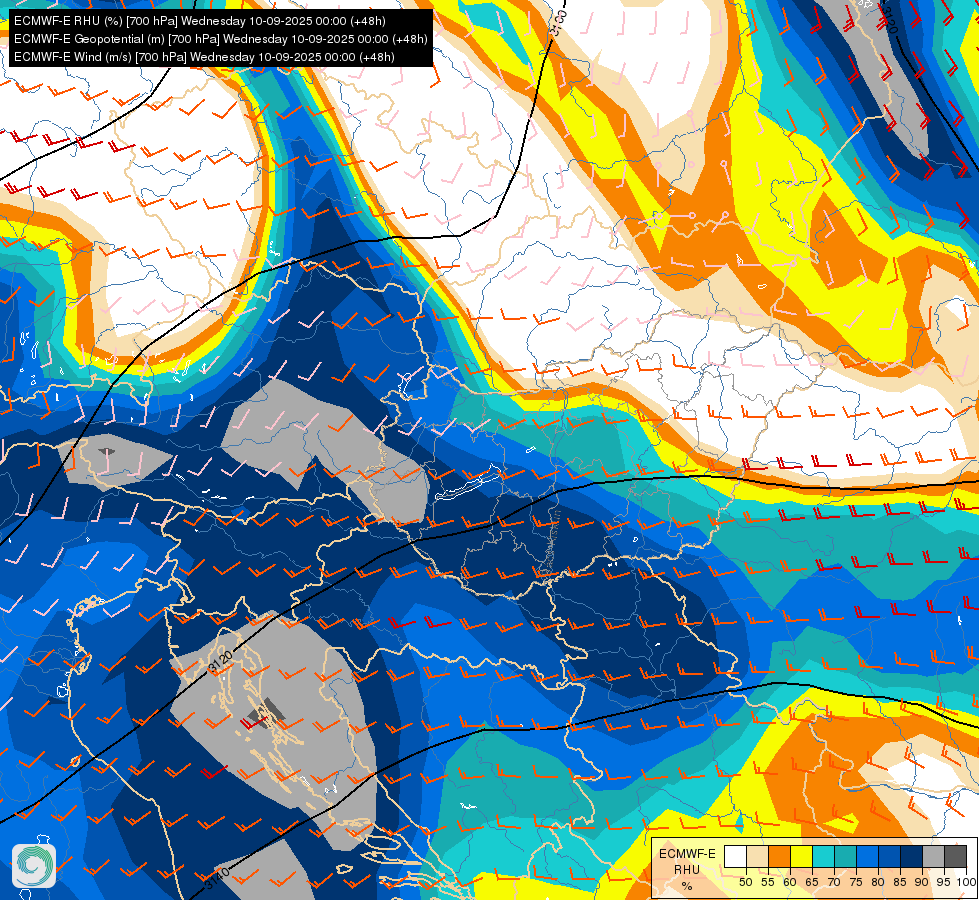Click the darker blue 80-85 legend swatch
The width and height of the screenshot is (979, 900).
pos(889,856)
